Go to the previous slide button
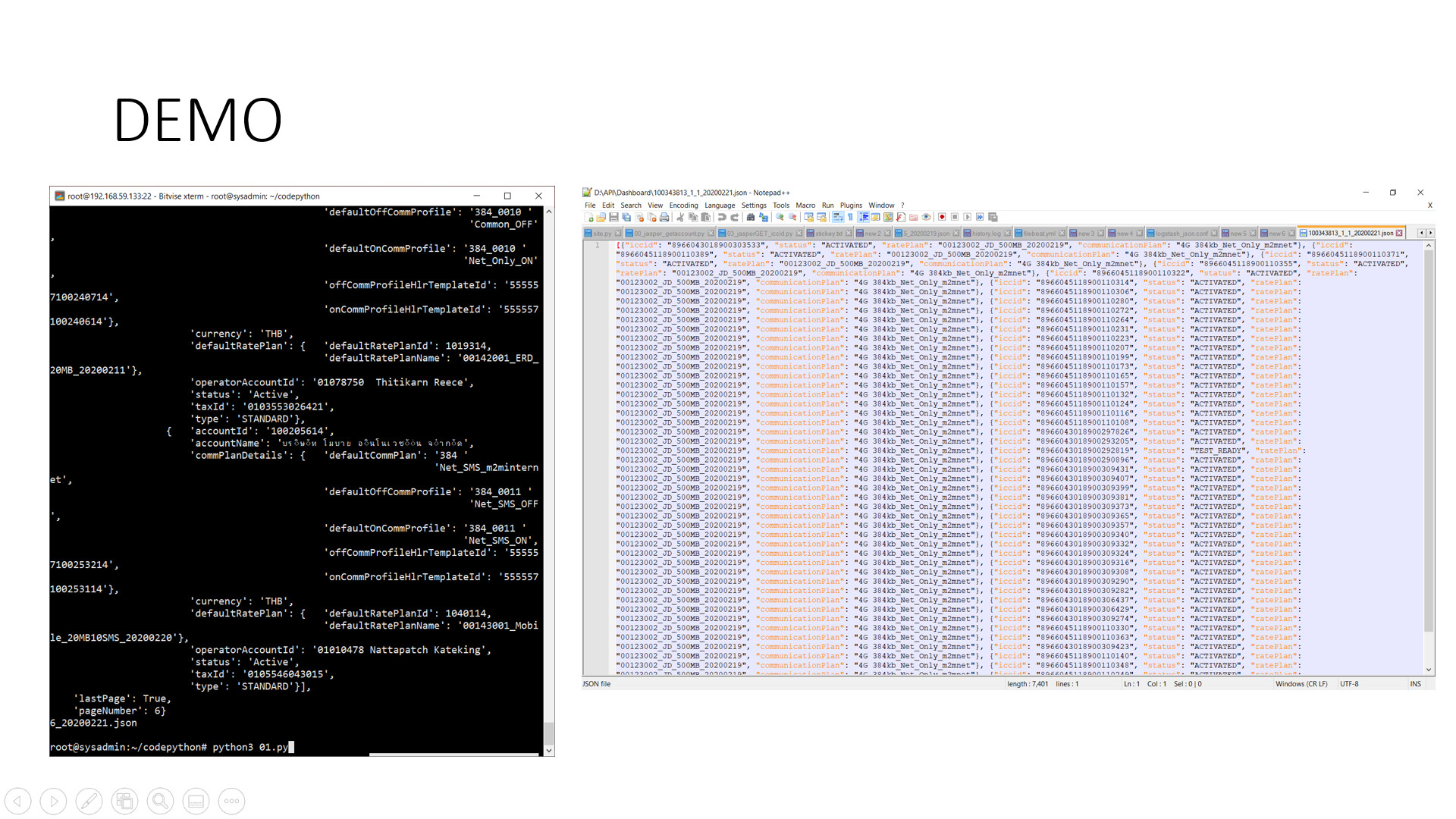Viewport: 1456px width, 819px height. tap(18, 801)
